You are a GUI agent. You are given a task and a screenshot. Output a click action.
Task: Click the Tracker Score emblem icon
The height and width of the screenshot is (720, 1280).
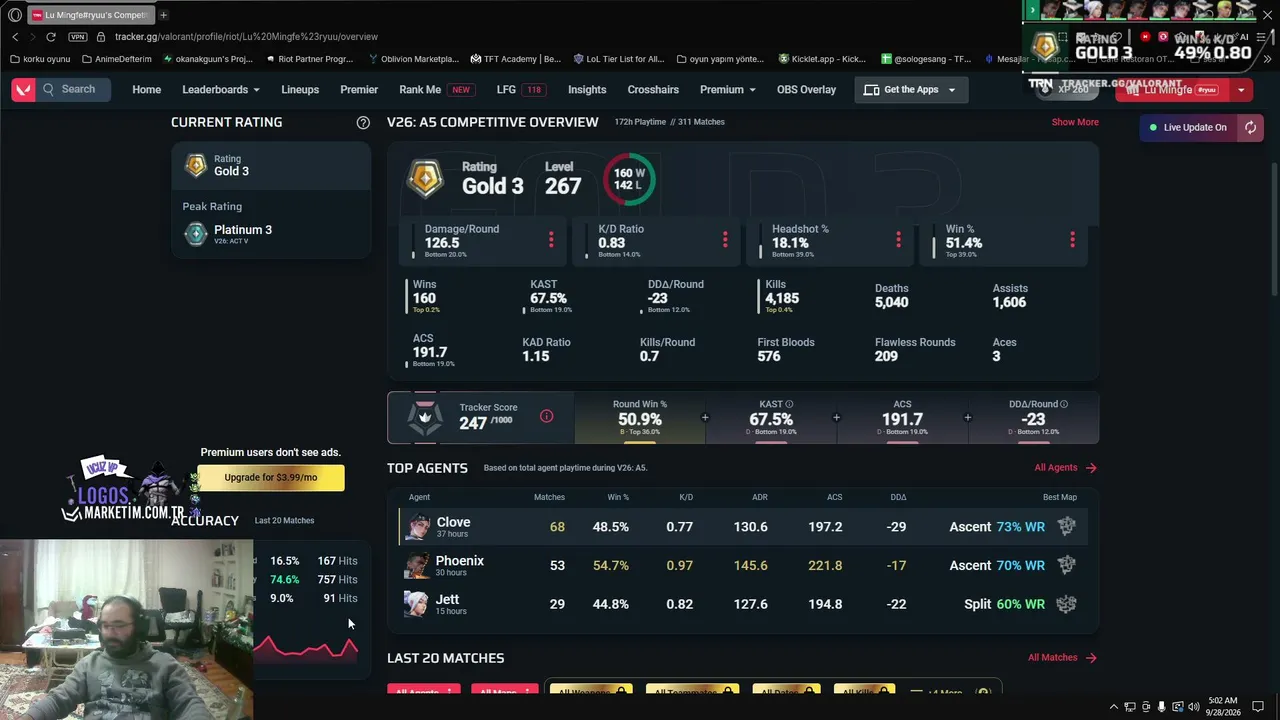coord(425,418)
